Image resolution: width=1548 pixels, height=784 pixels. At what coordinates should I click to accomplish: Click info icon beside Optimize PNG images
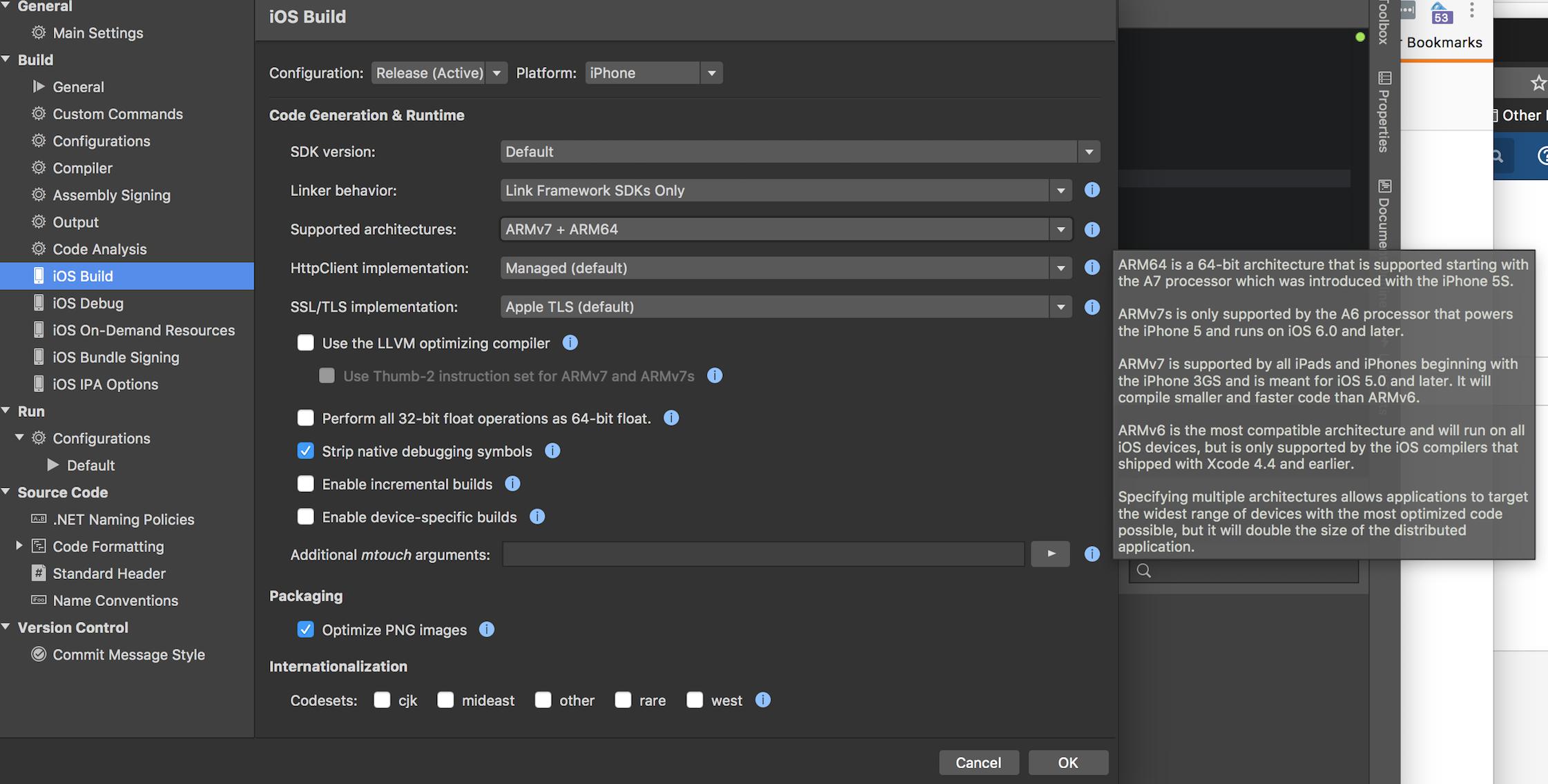click(x=487, y=629)
